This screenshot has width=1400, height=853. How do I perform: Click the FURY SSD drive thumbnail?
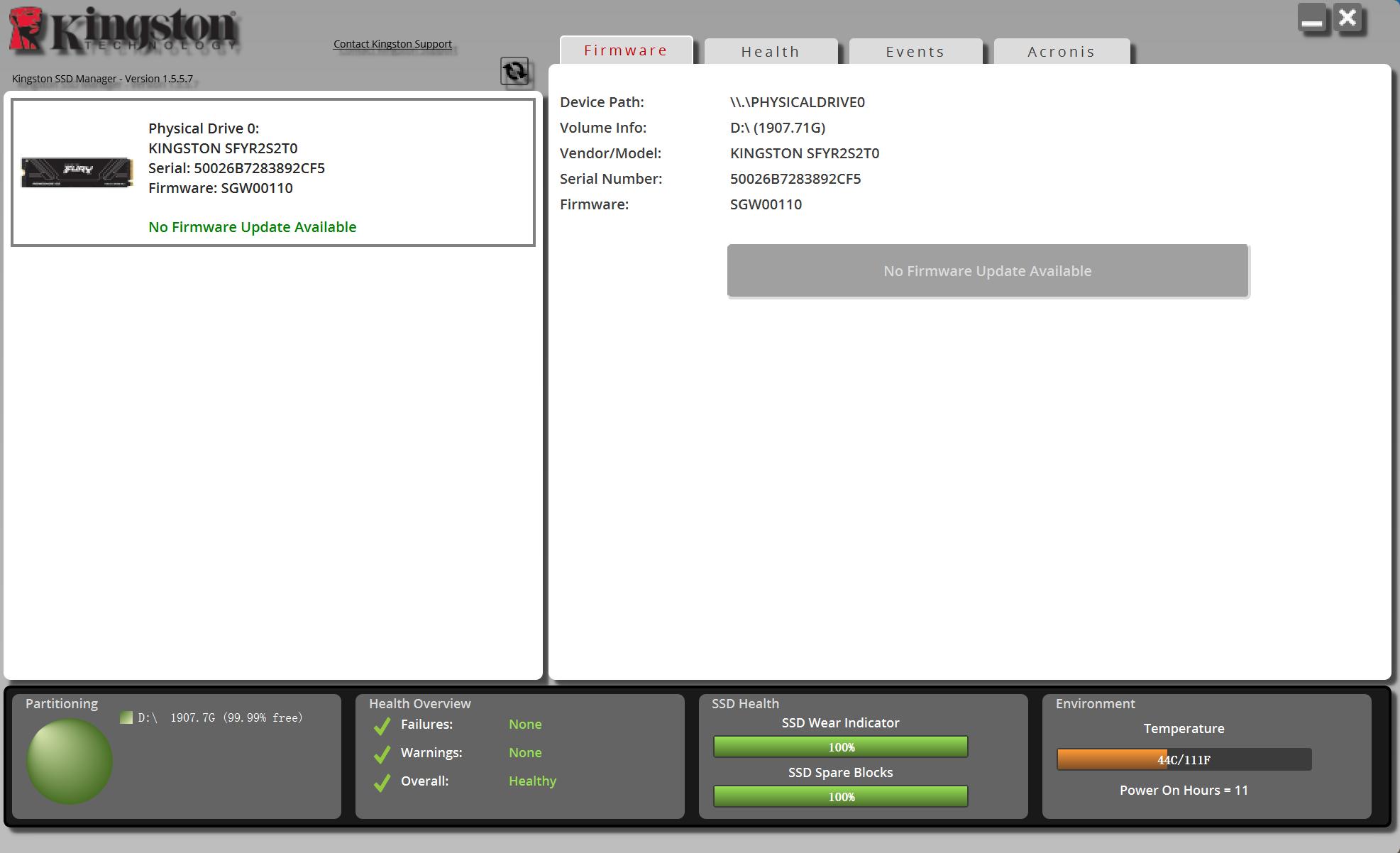[77, 172]
